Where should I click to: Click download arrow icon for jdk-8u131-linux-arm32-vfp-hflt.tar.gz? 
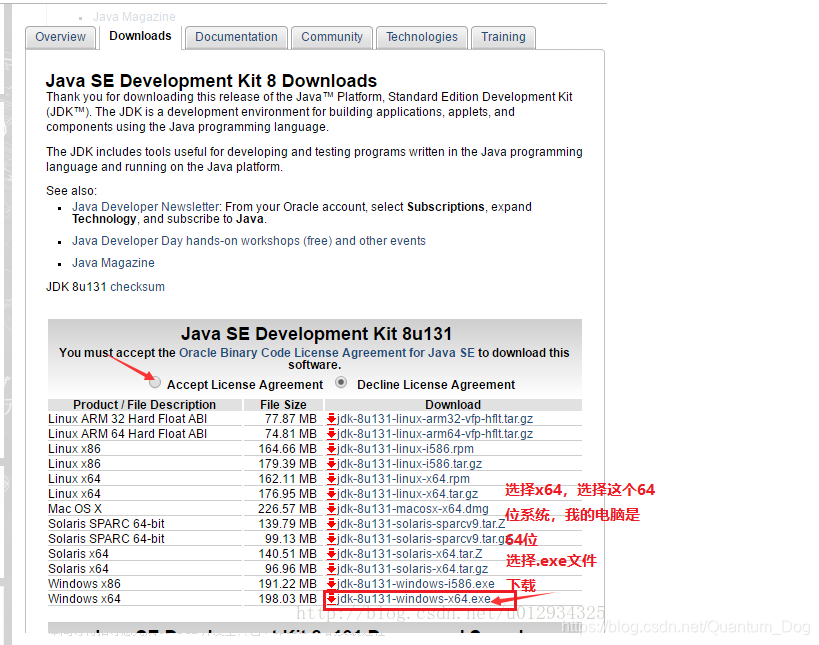tap(331, 419)
